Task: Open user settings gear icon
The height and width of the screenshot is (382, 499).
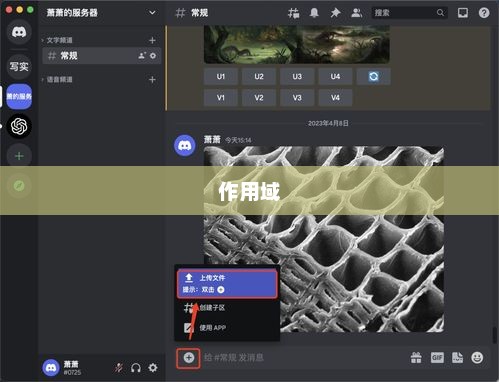Action: click(x=153, y=368)
